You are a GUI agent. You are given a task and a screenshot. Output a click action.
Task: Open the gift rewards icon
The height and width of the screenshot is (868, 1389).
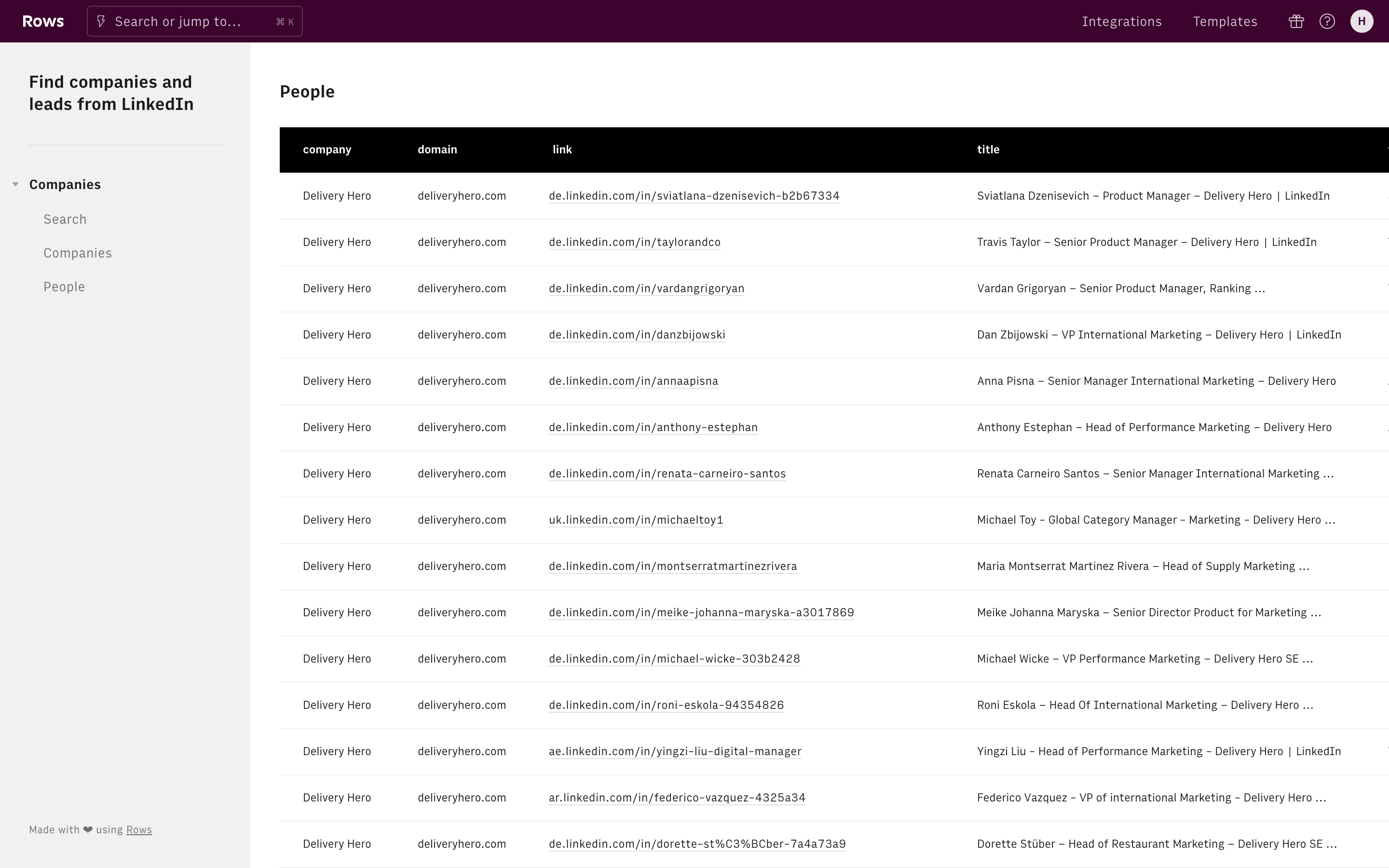(1296, 21)
